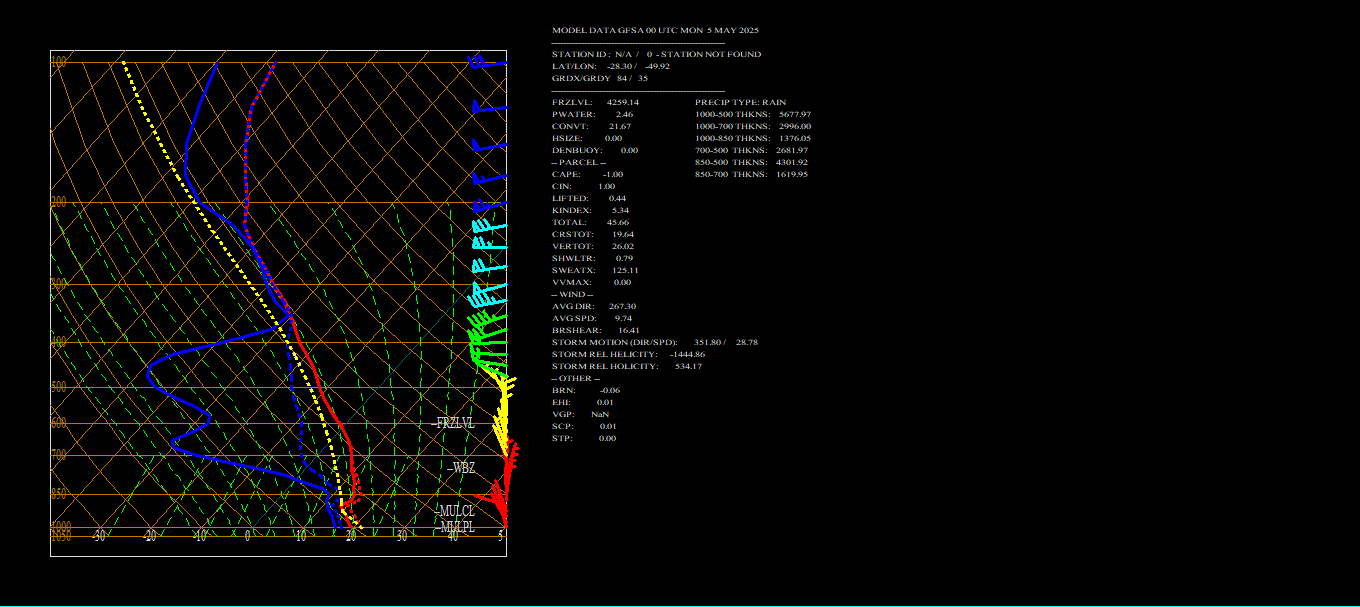Select the '-- OTHER --' section header
Screen dimensions: 1360x607
(x=576, y=378)
